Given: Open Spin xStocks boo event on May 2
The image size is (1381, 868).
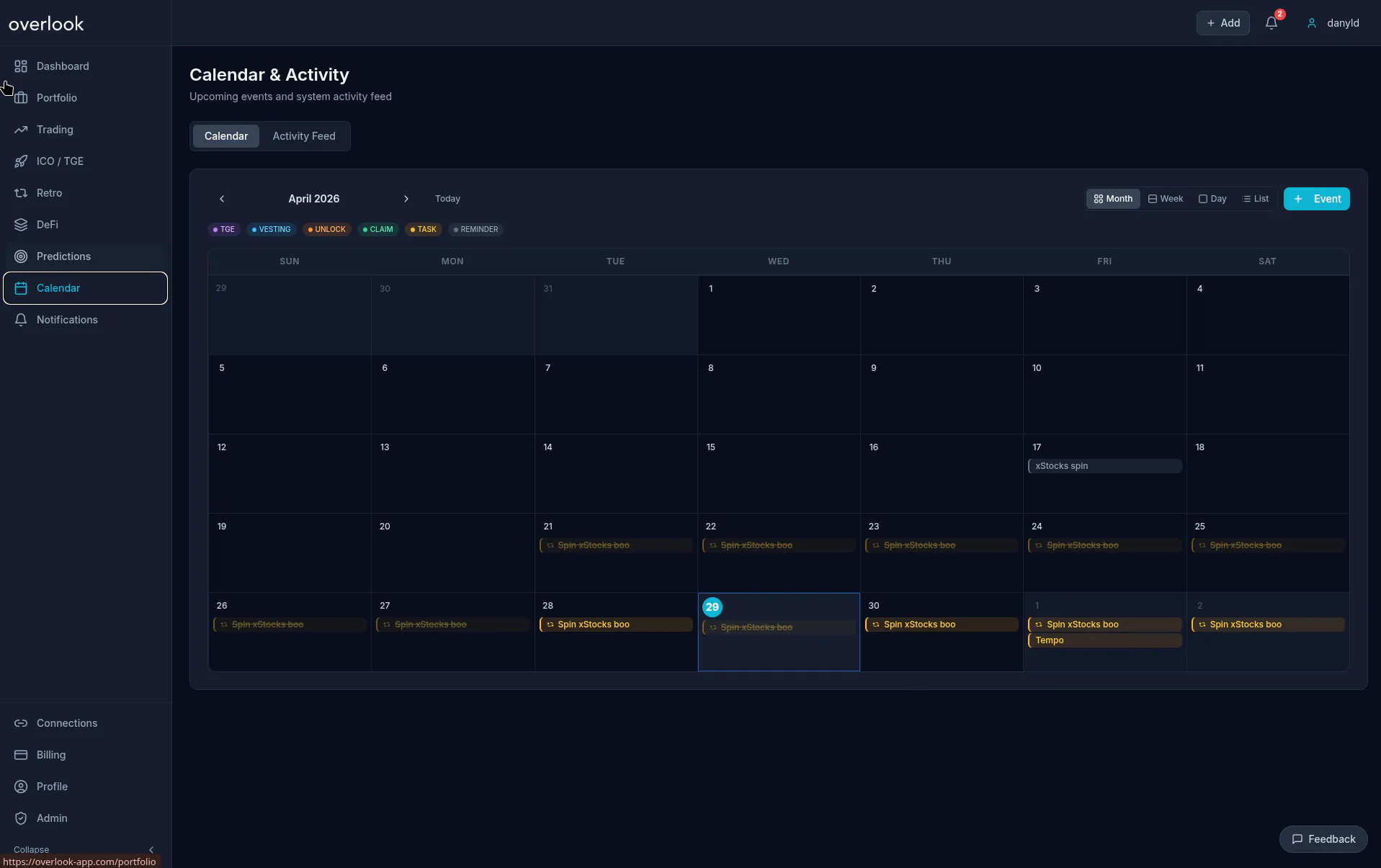Looking at the screenshot, I should [1268, 625].
